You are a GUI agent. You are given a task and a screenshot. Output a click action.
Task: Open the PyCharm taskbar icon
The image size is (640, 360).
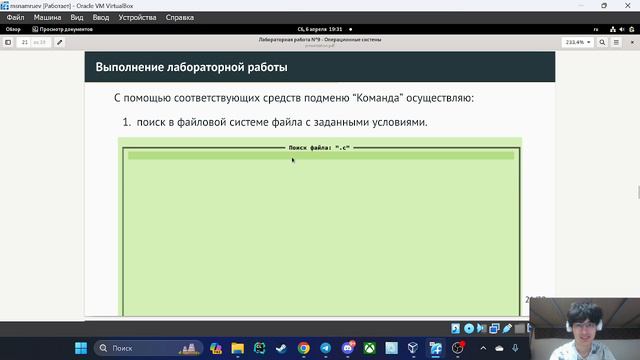pyautogui.click(x=260, y=348)
